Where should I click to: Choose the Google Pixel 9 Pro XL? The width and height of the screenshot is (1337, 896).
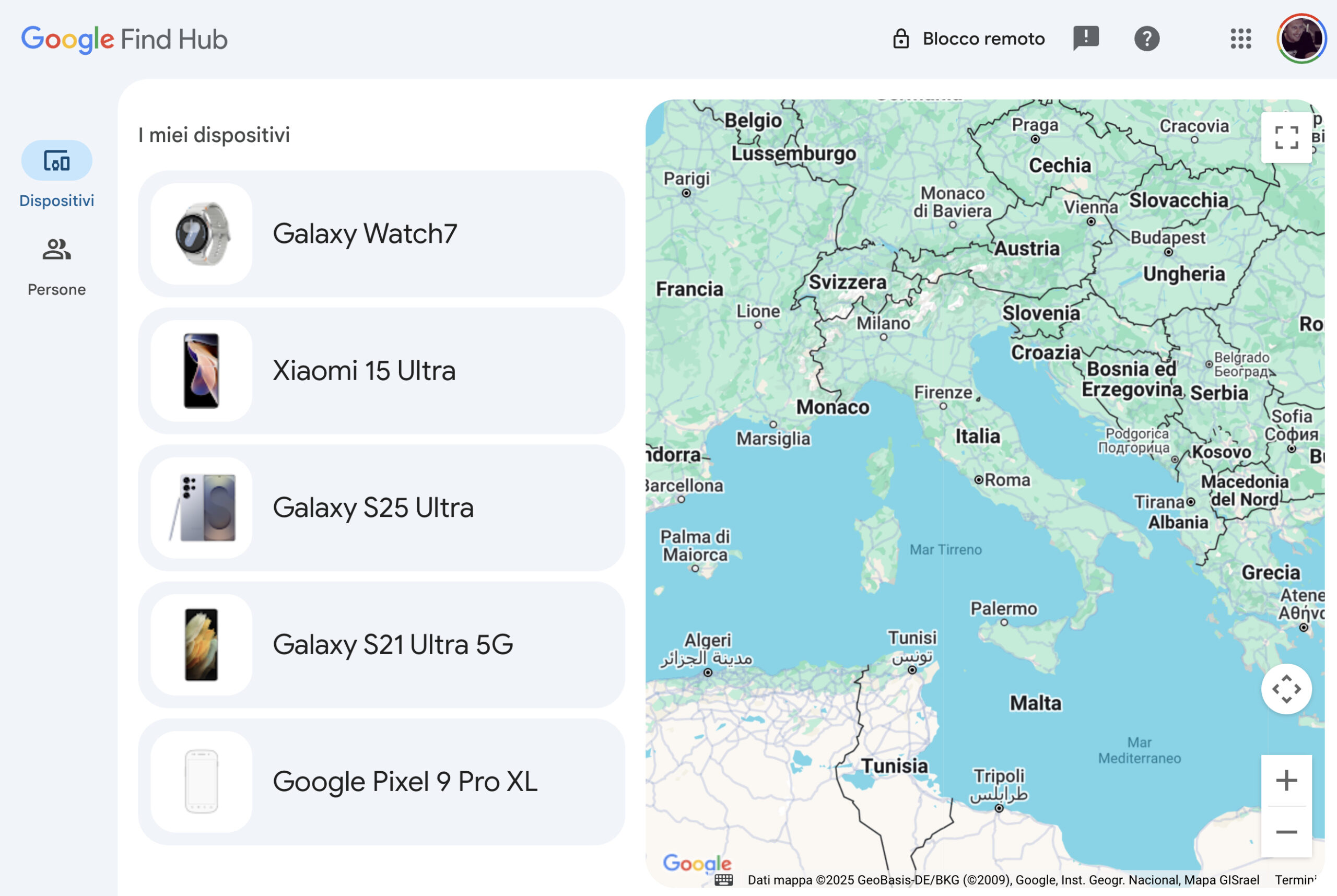coord(381,782)
